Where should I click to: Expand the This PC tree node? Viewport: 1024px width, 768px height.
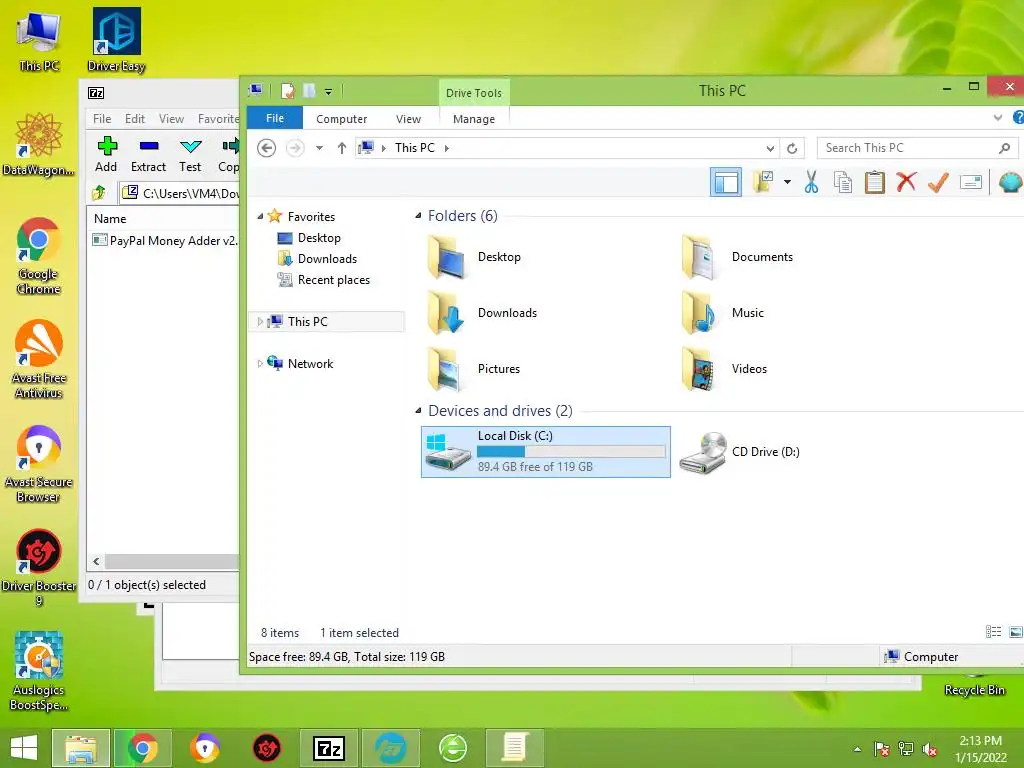tap(260, 321)
